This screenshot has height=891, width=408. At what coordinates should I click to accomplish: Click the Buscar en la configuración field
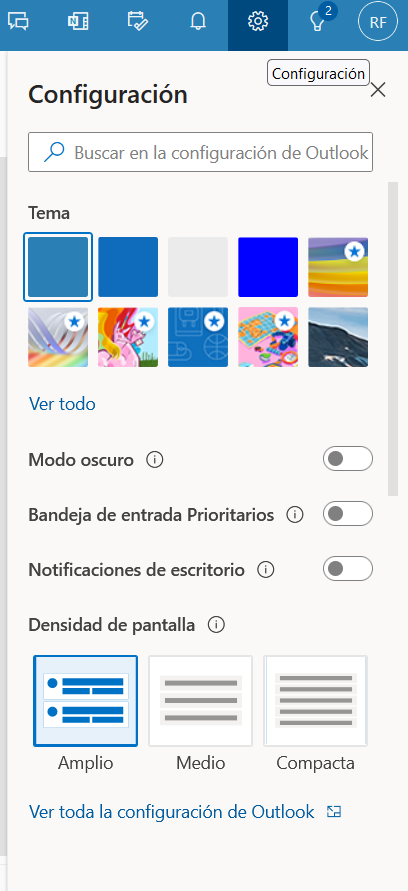click(201, 152)
